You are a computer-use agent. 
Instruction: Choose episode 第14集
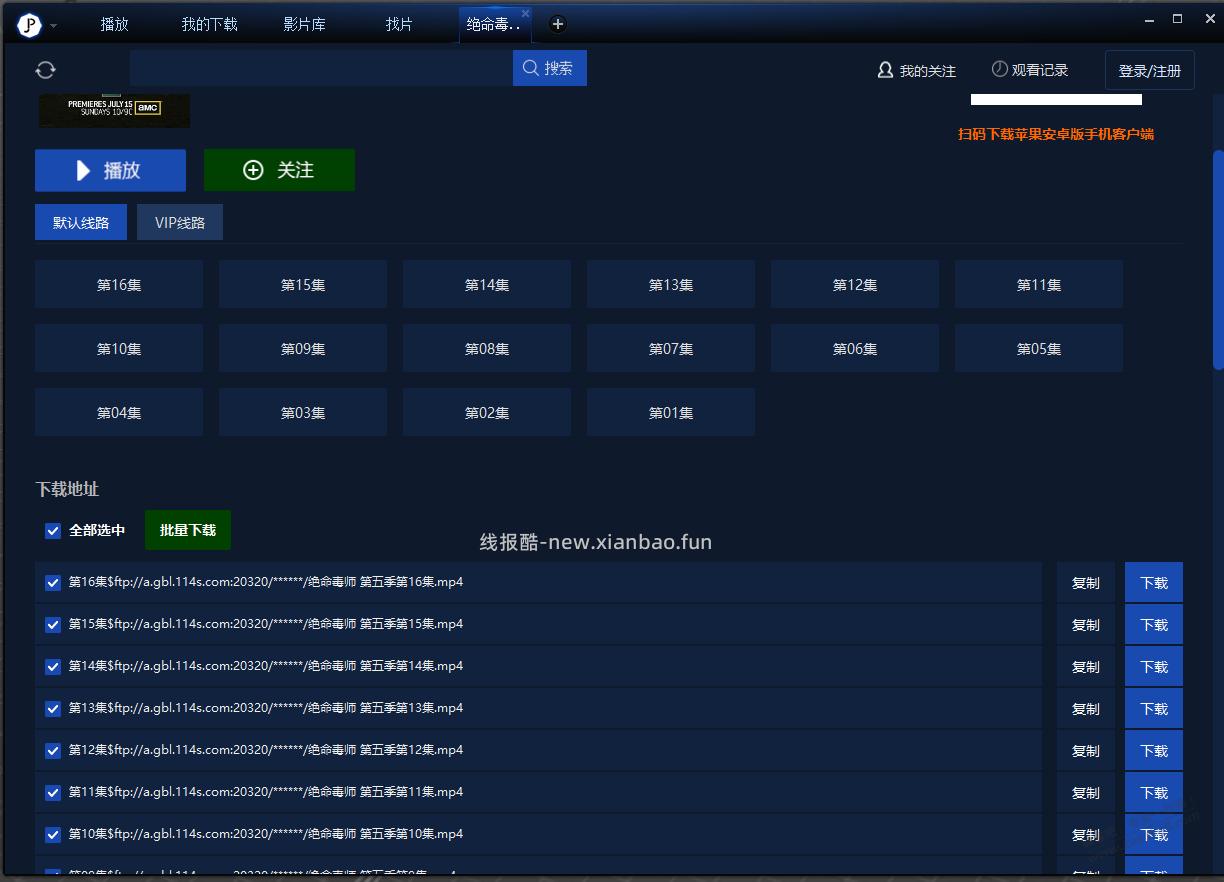pyautogui.click(x=487, y=285)
